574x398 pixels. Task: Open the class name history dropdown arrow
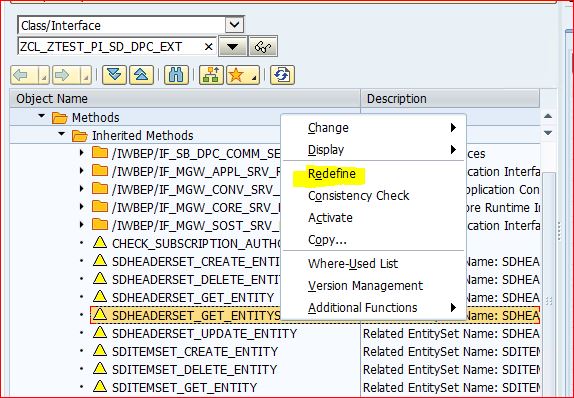[x=232, y=47]
